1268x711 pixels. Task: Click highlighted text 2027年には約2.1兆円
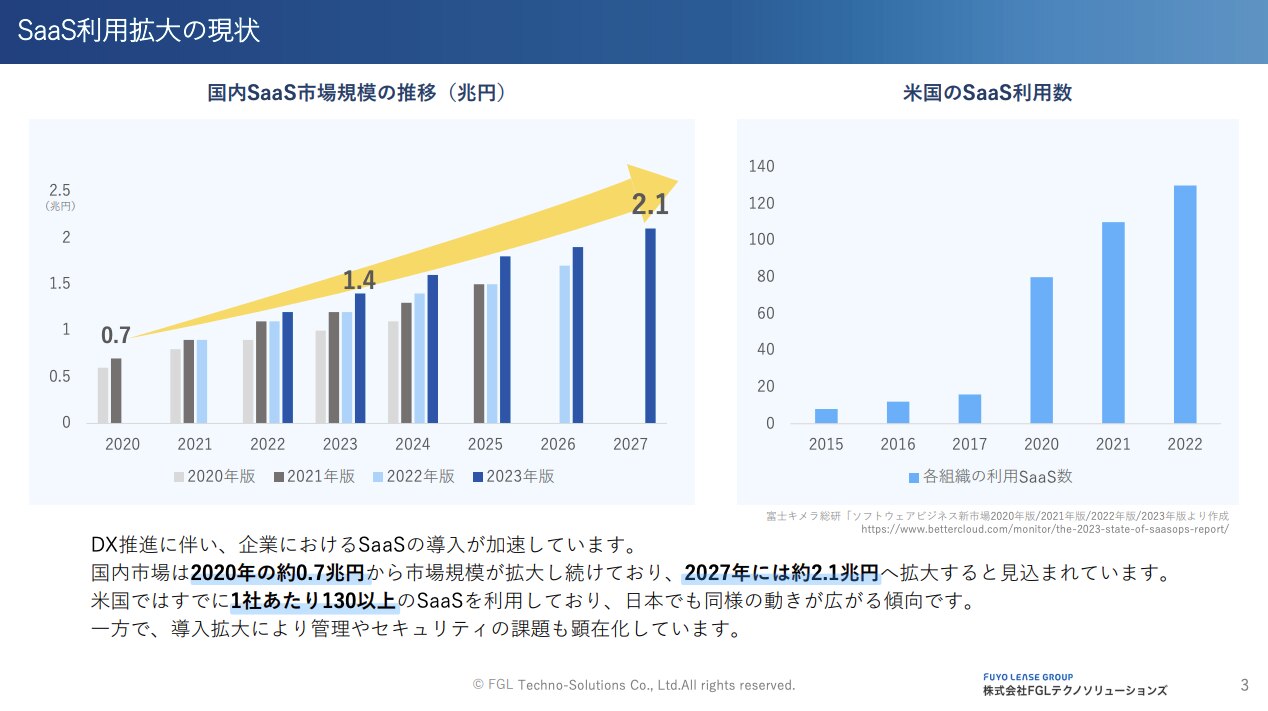click(x=781, y=574)
